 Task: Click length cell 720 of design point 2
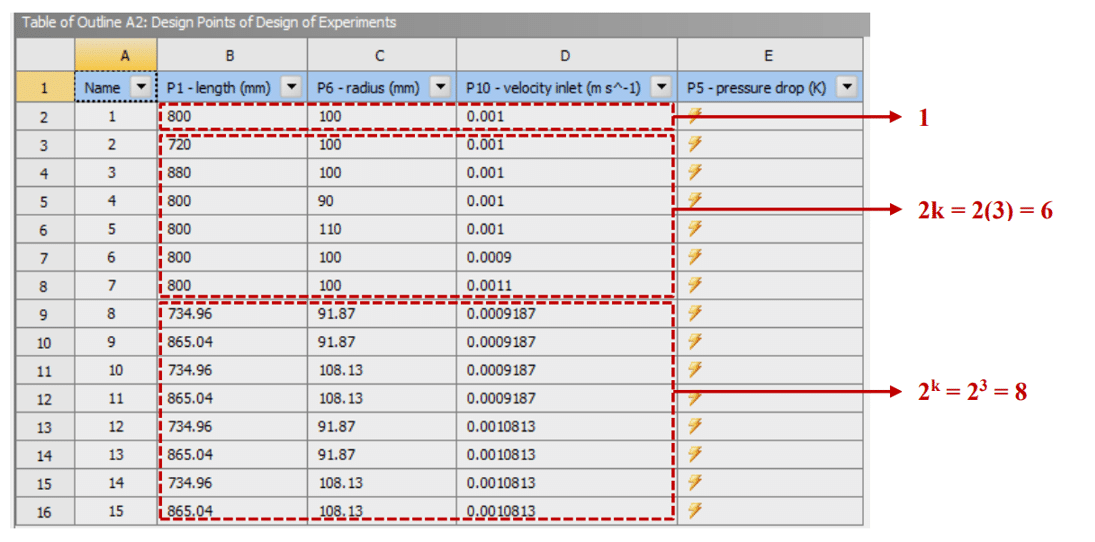click(x=233, y=145)
